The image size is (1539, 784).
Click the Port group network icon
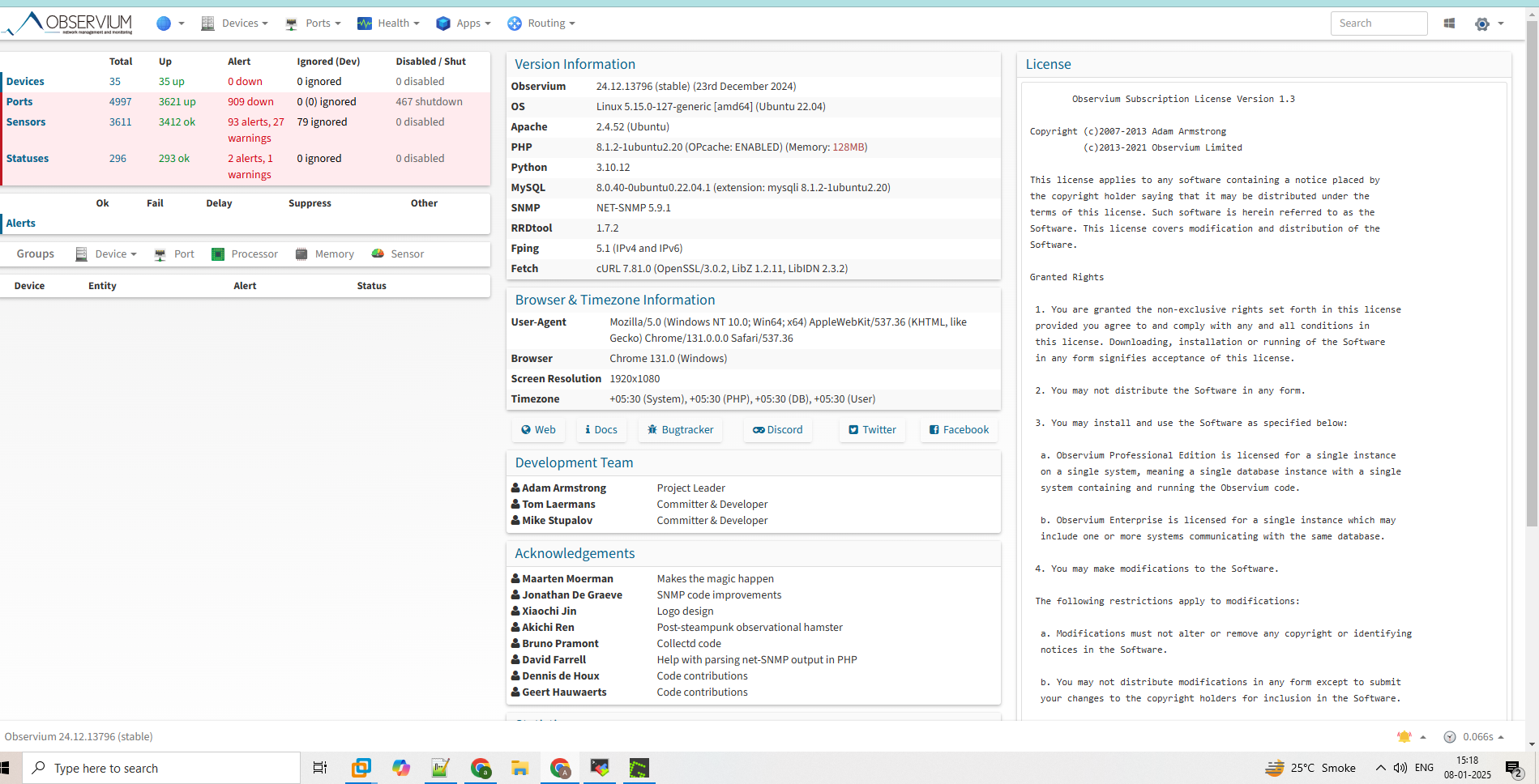click(160, 254)
